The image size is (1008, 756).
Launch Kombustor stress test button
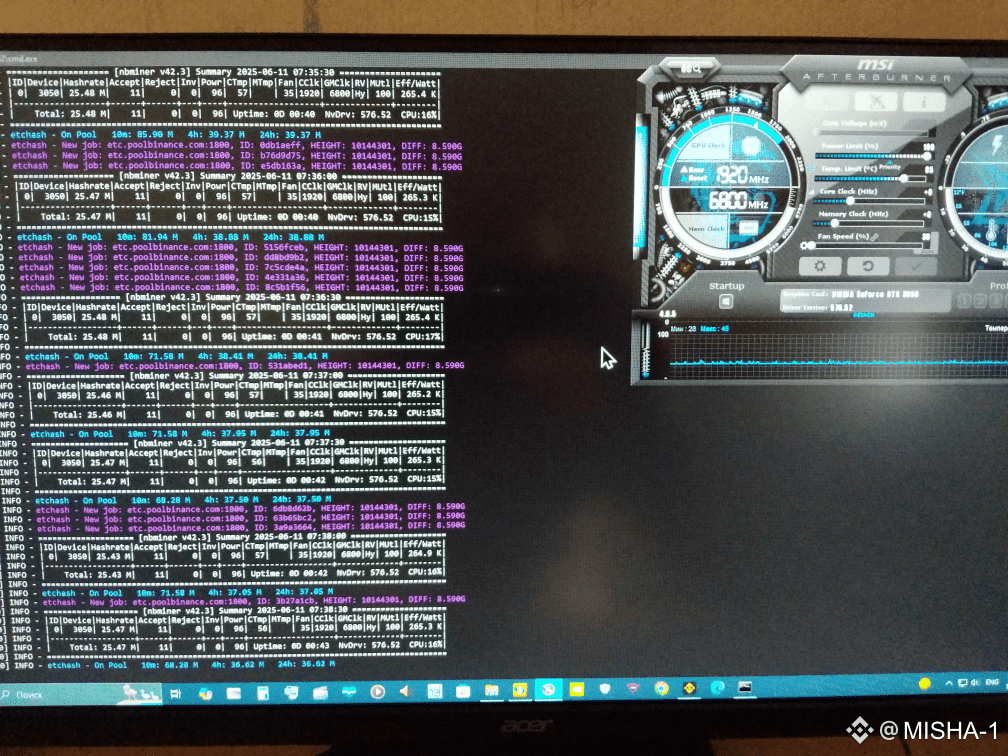[876, 101]
